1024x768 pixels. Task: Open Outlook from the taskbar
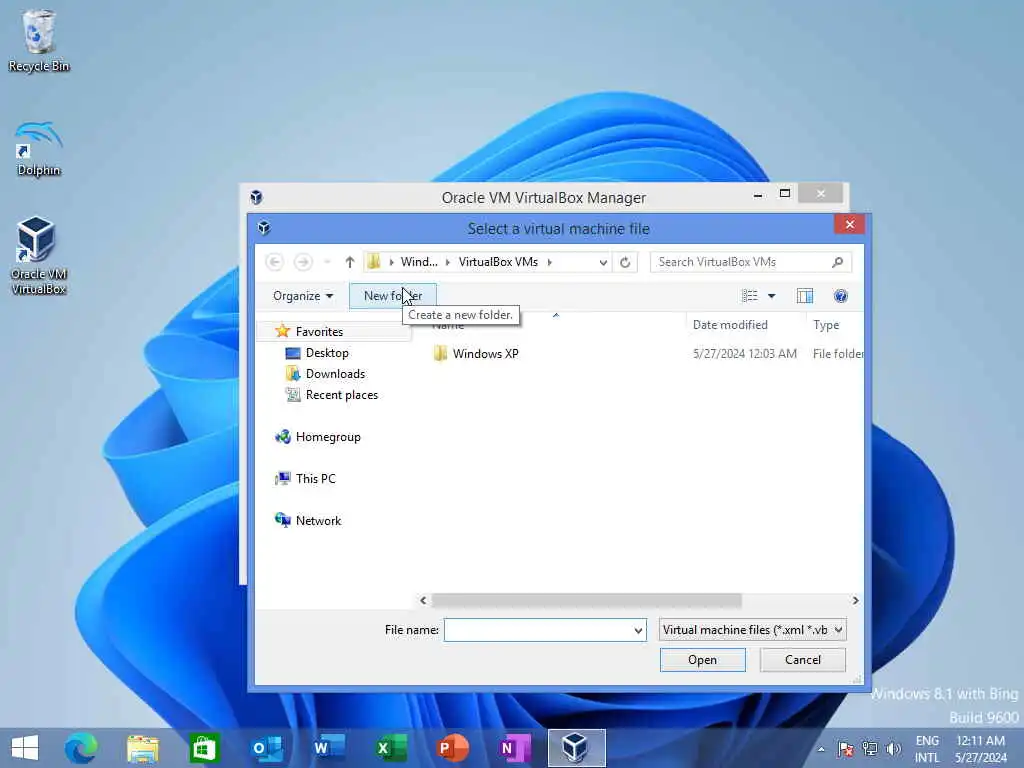(x=266, y=748)
